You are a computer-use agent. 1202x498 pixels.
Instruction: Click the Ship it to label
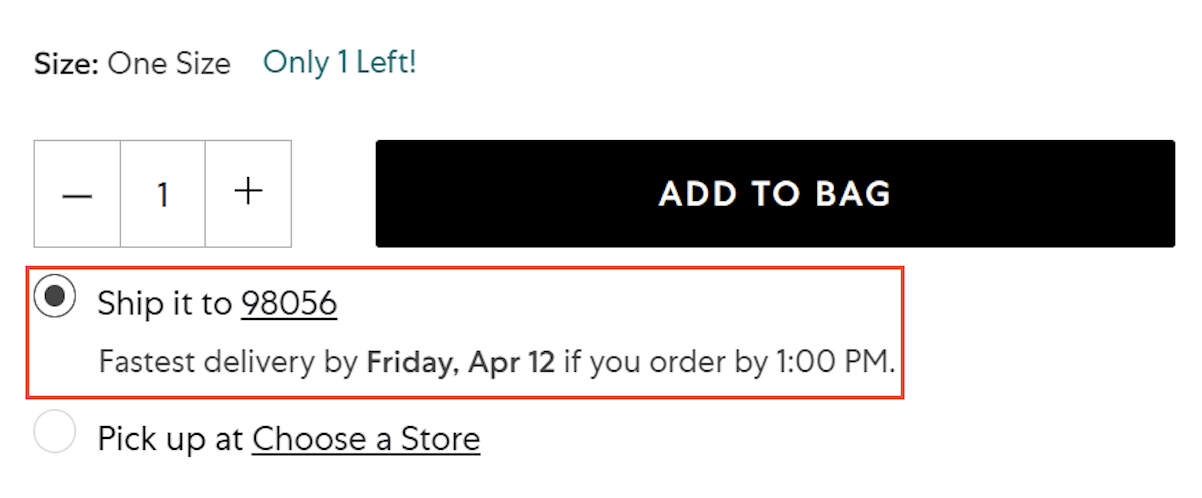[164, 304]
